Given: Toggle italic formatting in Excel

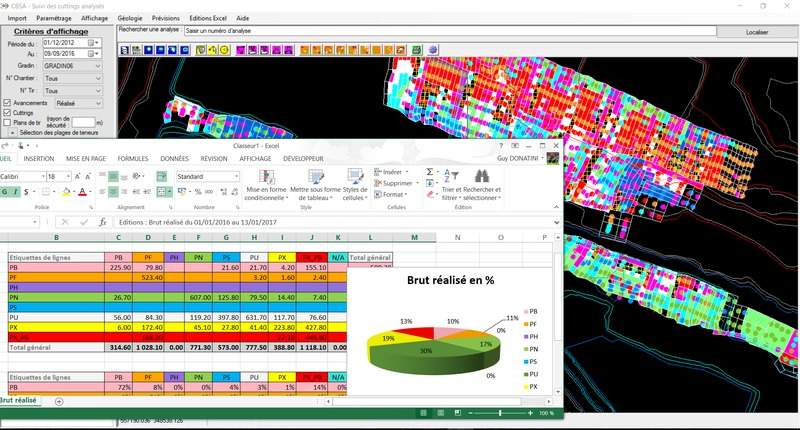Looking at the screenshot, I should click(15, 192).
